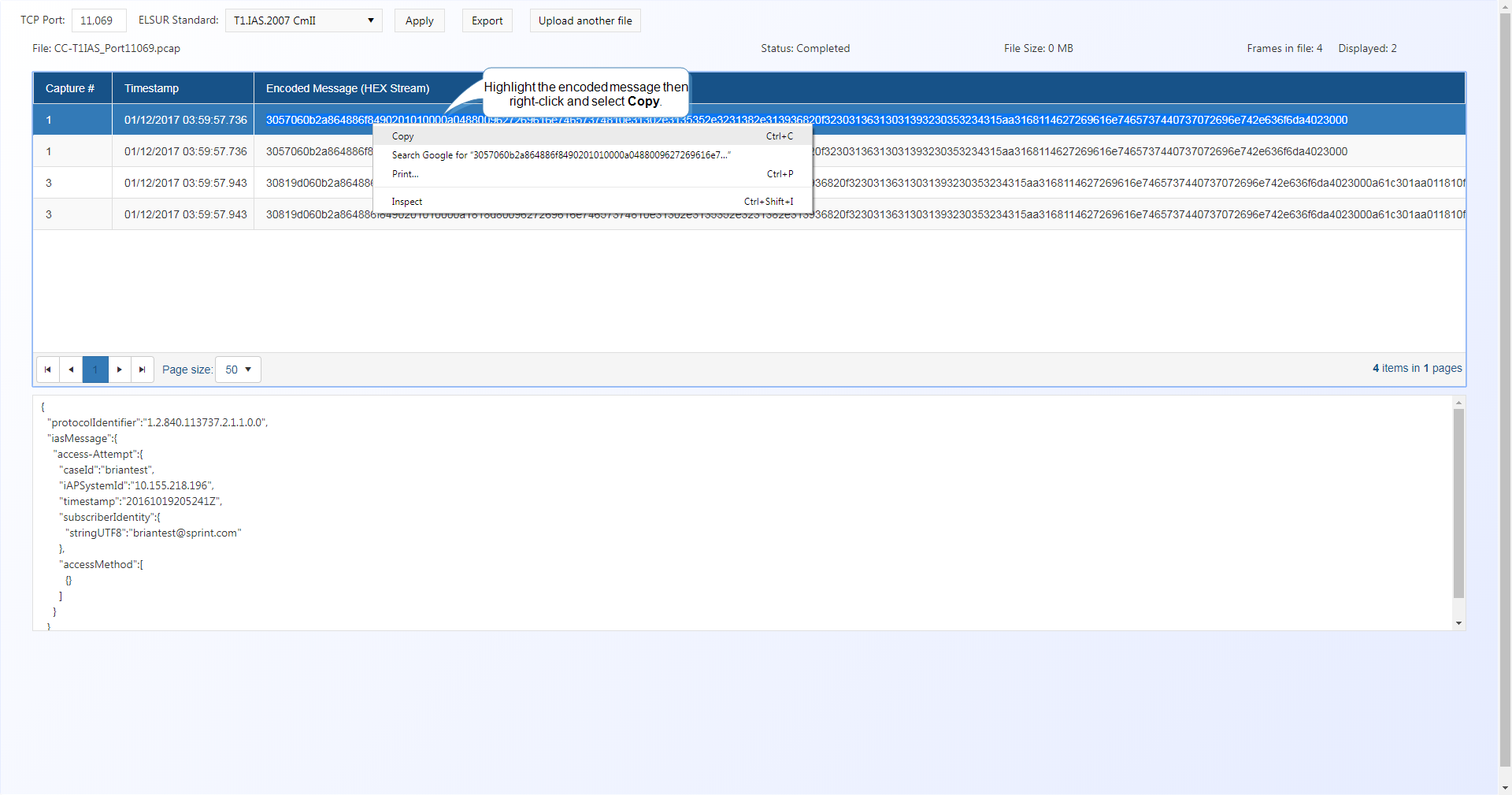
Task: Go to first page in pager
Action: point(47,370)
